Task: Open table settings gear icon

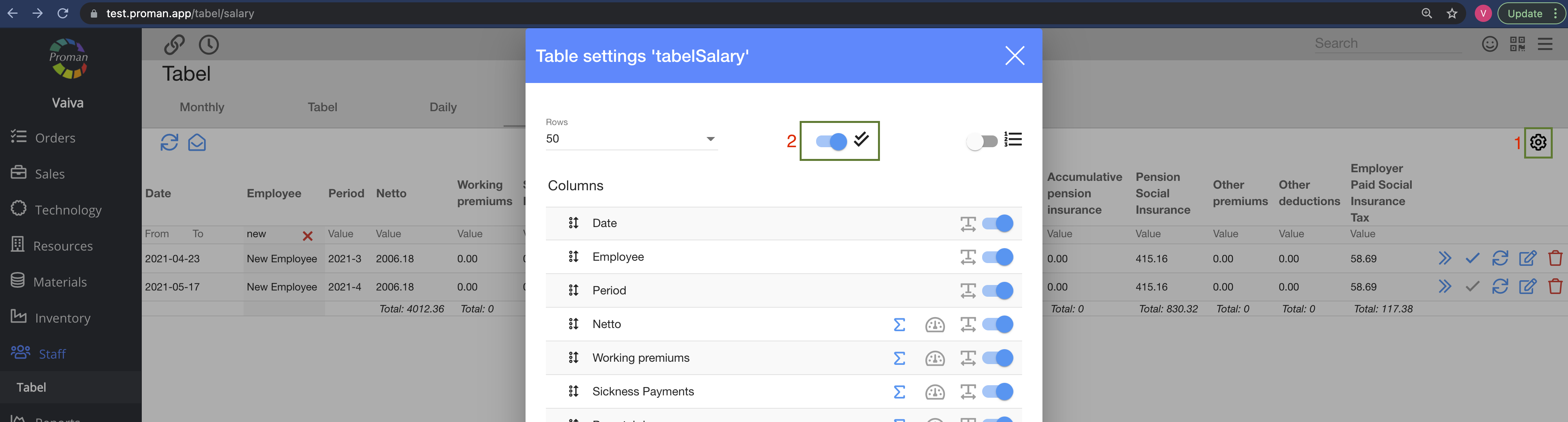Action: 1537,142
